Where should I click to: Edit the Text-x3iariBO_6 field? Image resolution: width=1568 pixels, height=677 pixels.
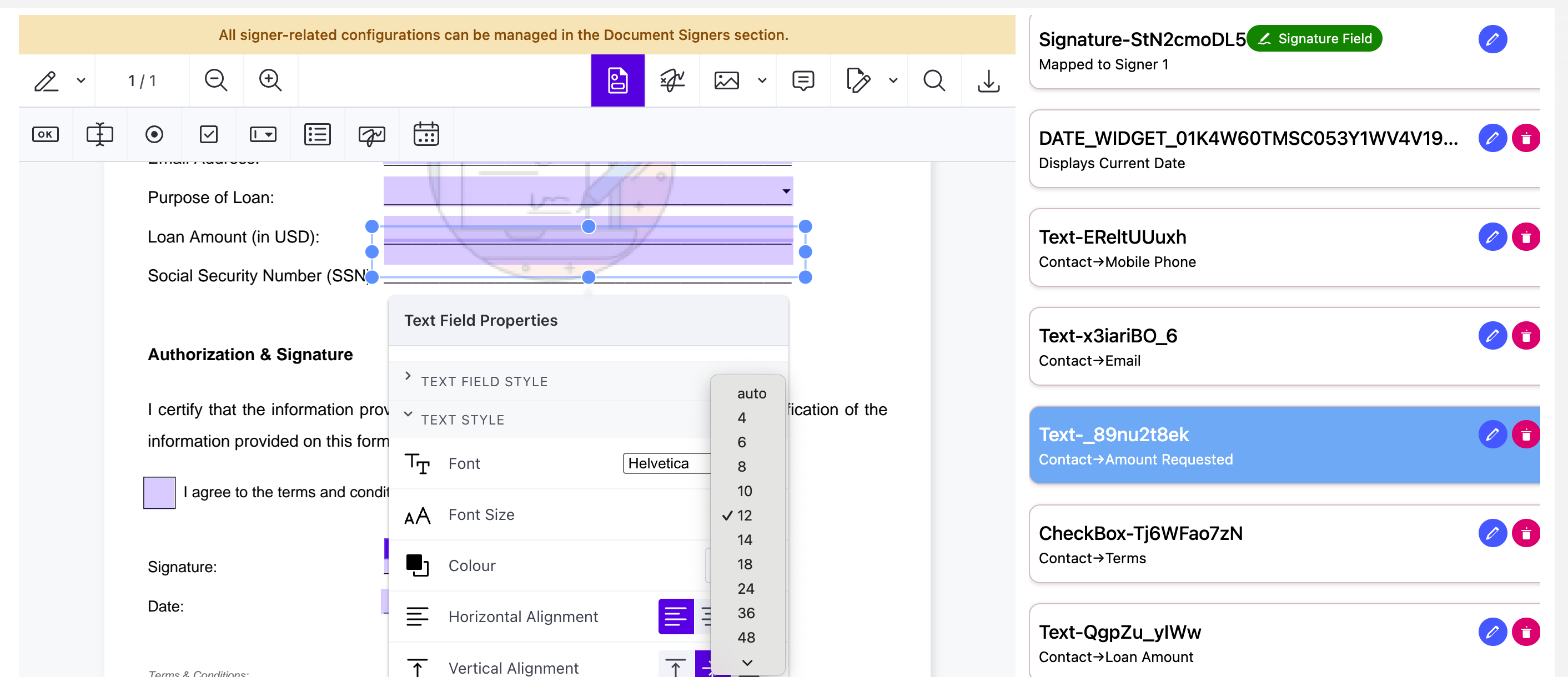pyautogui.click(x=1492, y=336)
